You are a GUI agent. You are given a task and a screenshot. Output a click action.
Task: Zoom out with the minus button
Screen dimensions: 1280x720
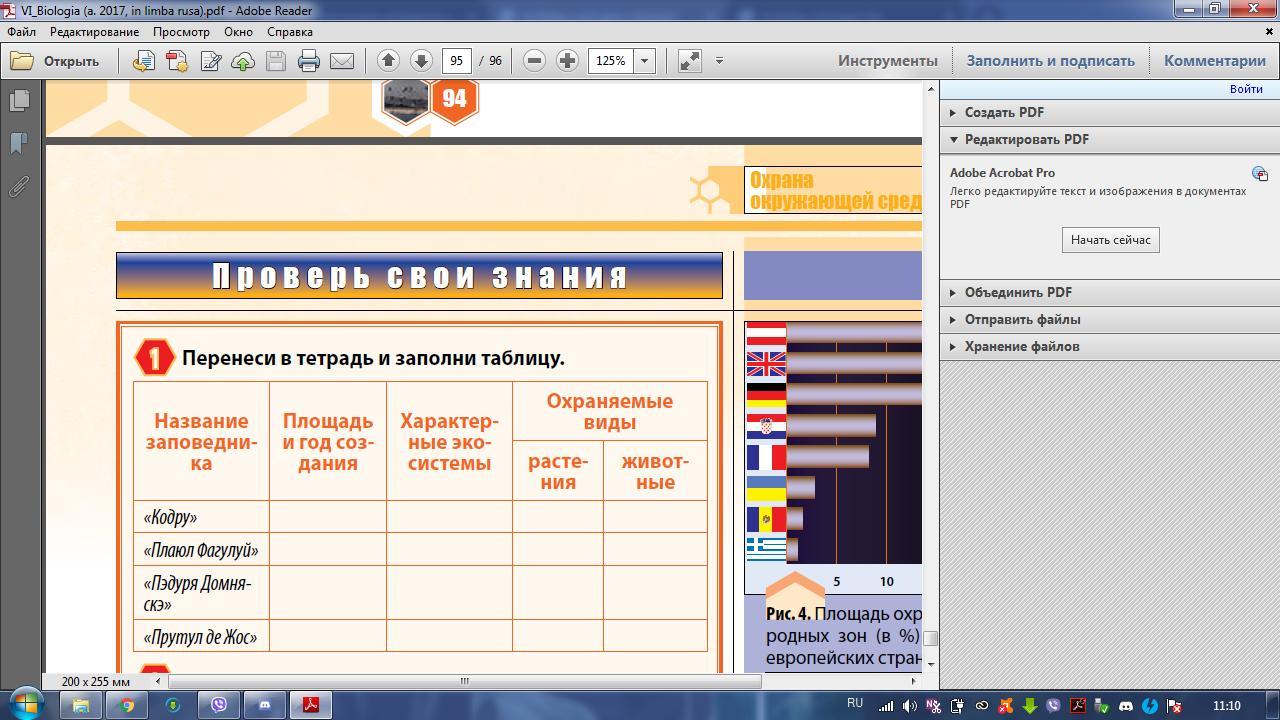(x=534, y=61)
